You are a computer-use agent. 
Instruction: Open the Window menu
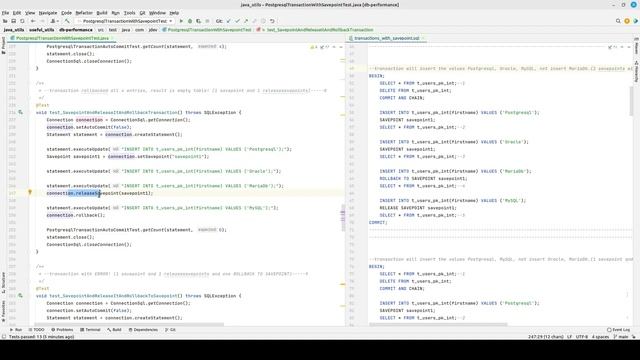(x=157, y=13)
